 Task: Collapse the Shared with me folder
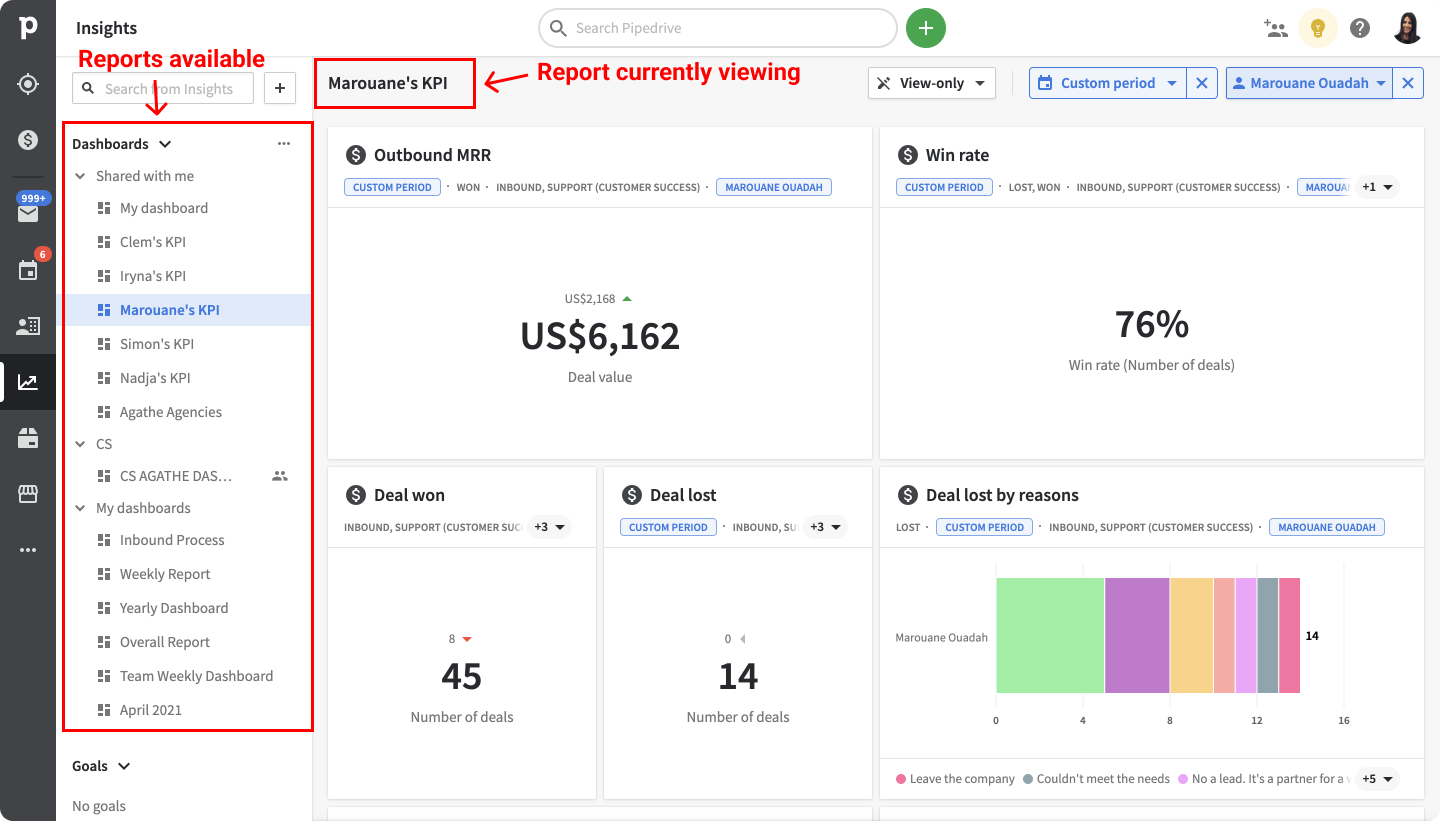80,176
